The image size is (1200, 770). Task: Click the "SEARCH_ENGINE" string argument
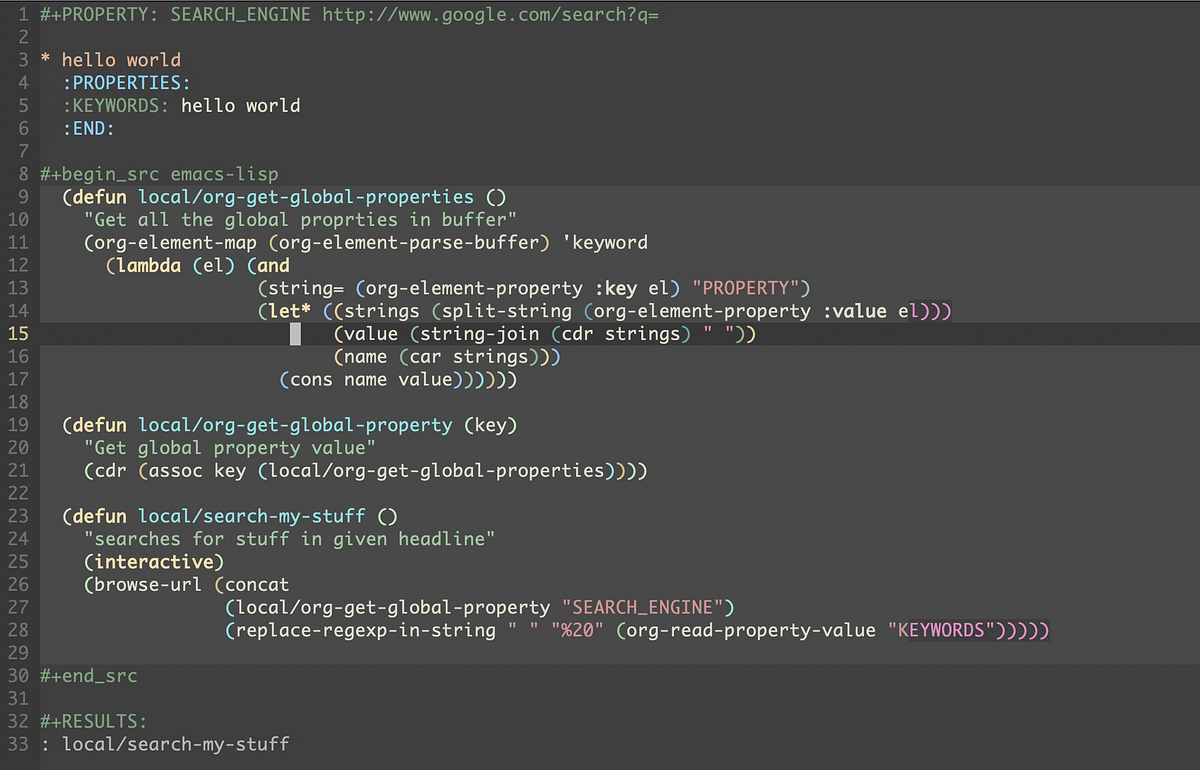(x=643, y=607)
